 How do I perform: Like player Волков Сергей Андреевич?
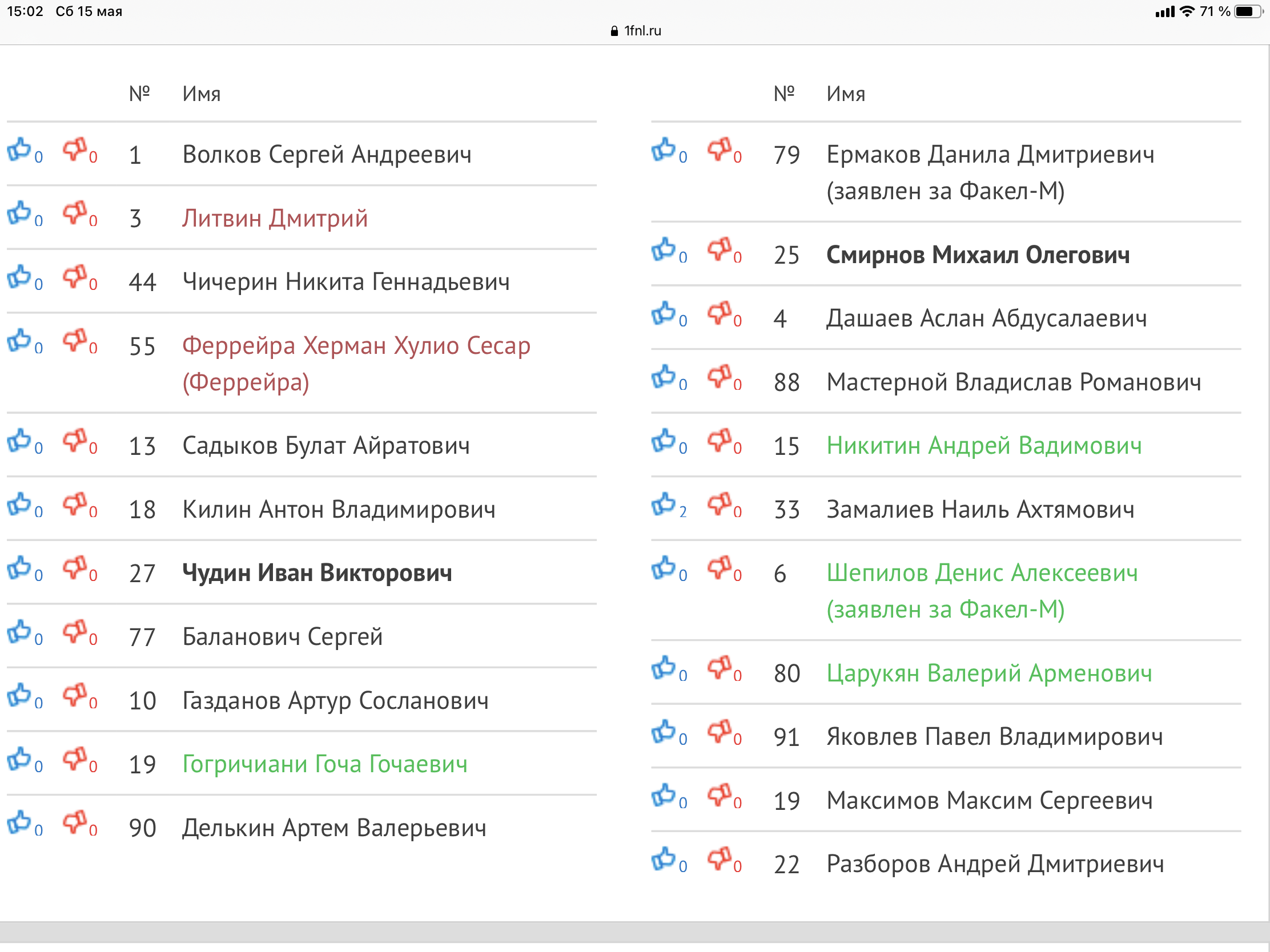tap(19, 150)
